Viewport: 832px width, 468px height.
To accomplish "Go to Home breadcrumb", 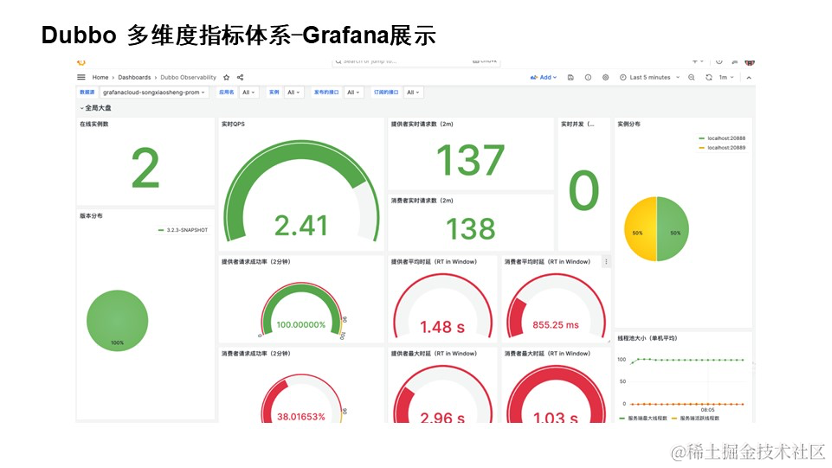I will (x=100, y=77).
